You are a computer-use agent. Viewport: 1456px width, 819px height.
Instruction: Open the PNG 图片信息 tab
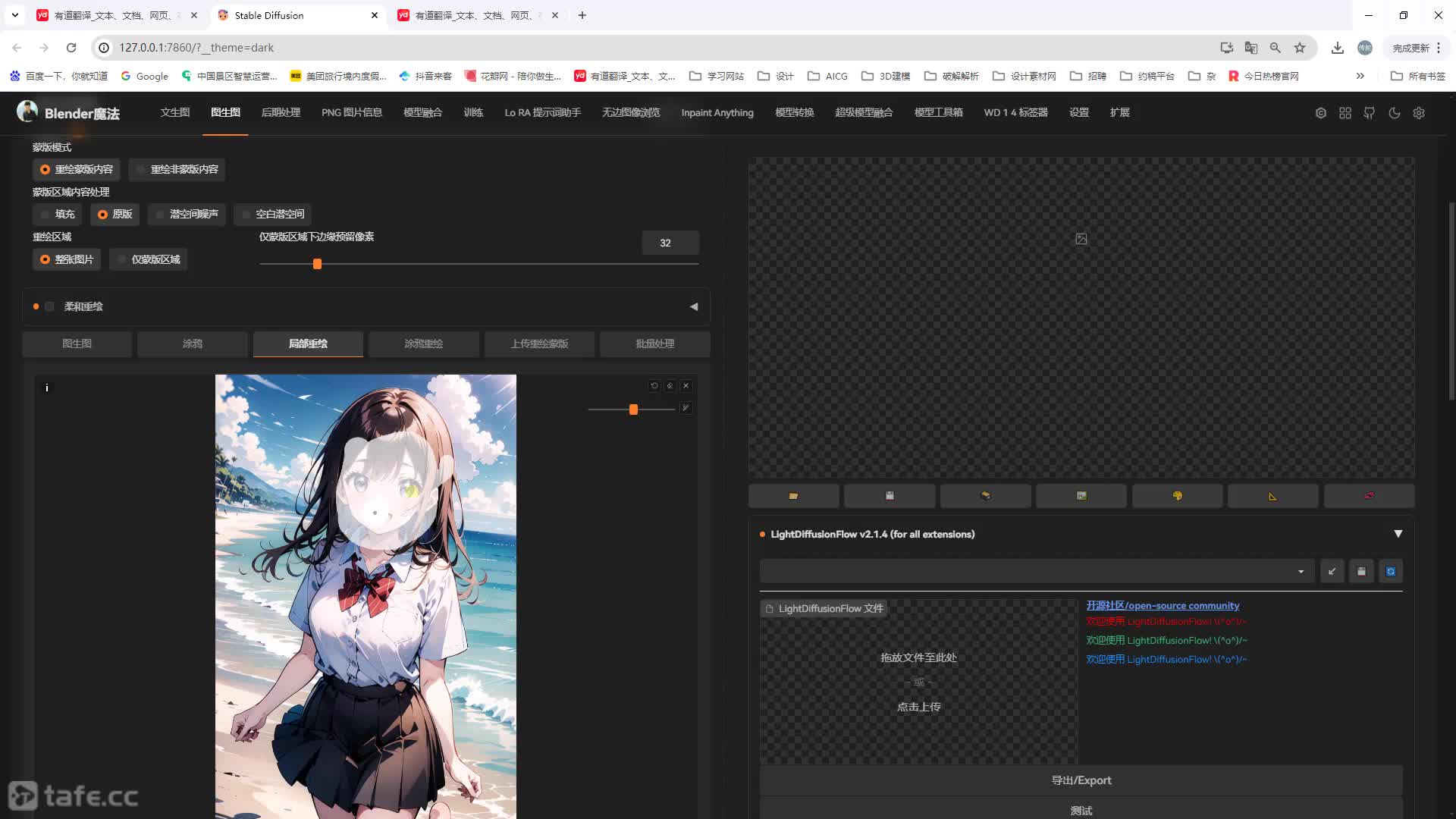352,112
